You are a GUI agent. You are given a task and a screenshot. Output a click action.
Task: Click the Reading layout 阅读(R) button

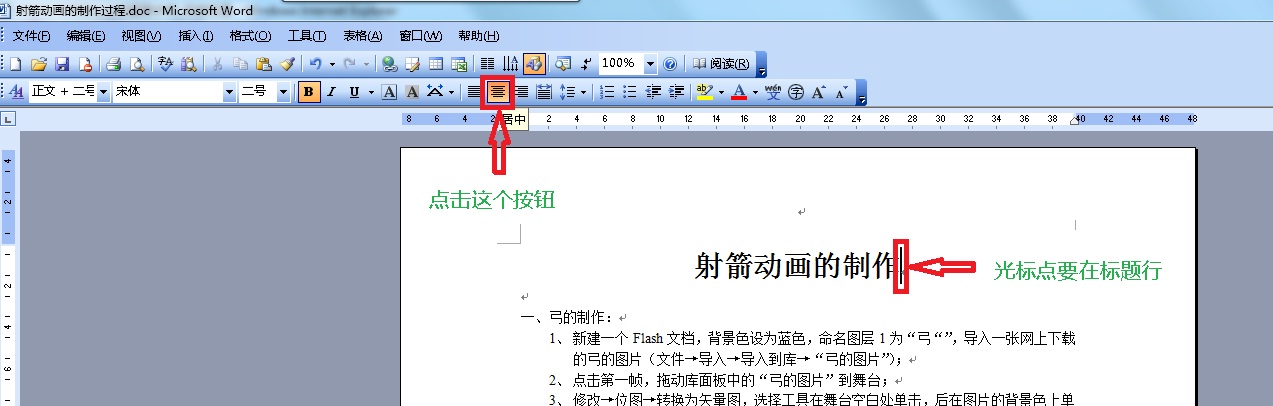click(x=720, y=64)
